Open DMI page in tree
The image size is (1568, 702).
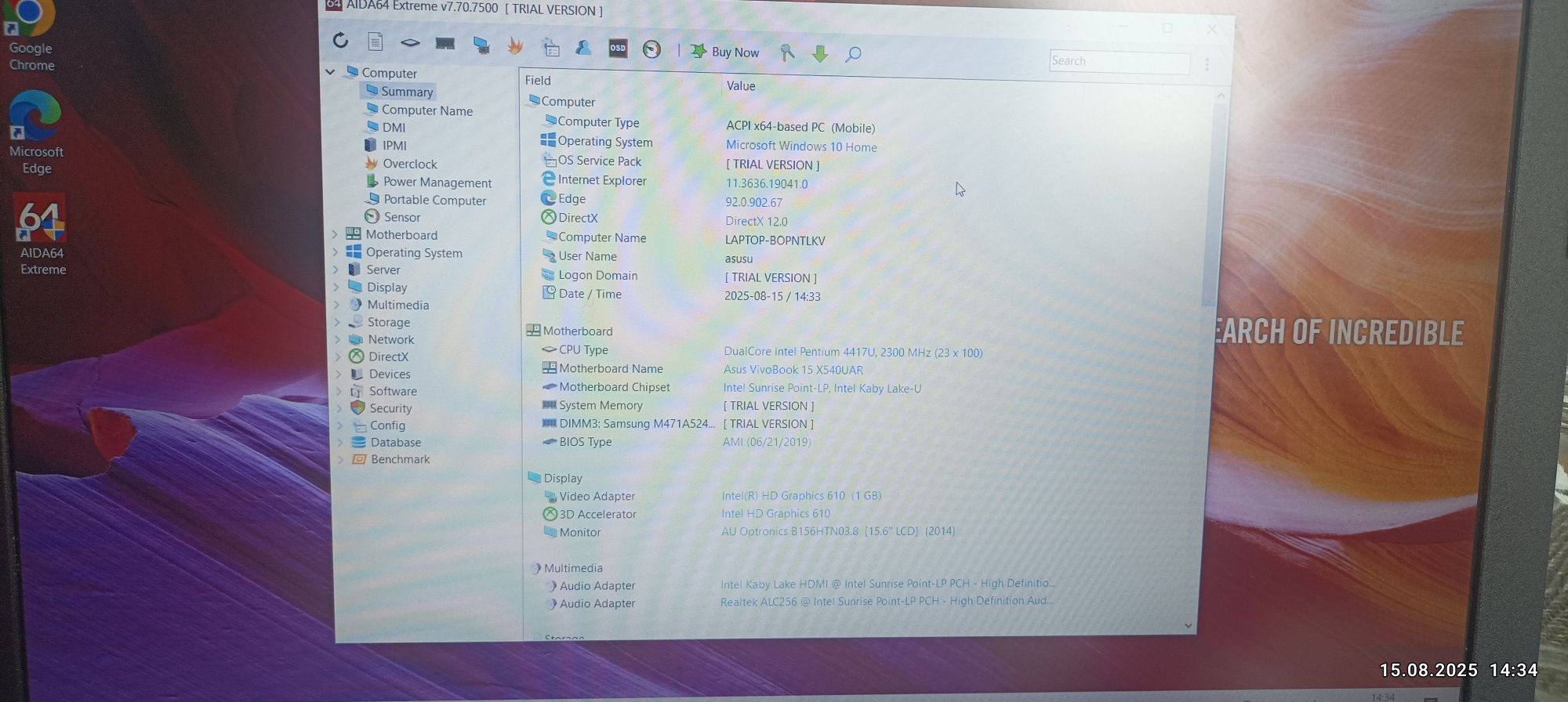pos(394,128)
